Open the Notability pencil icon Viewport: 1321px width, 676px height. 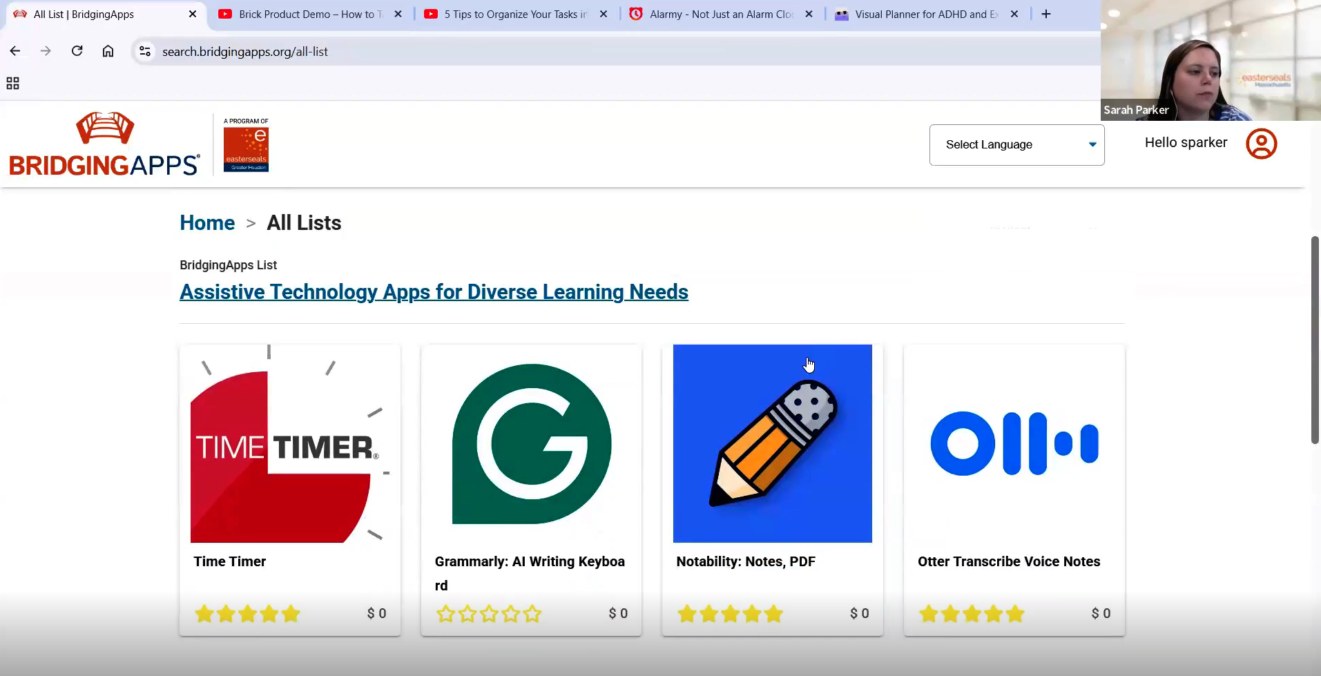tap(772, 443)
